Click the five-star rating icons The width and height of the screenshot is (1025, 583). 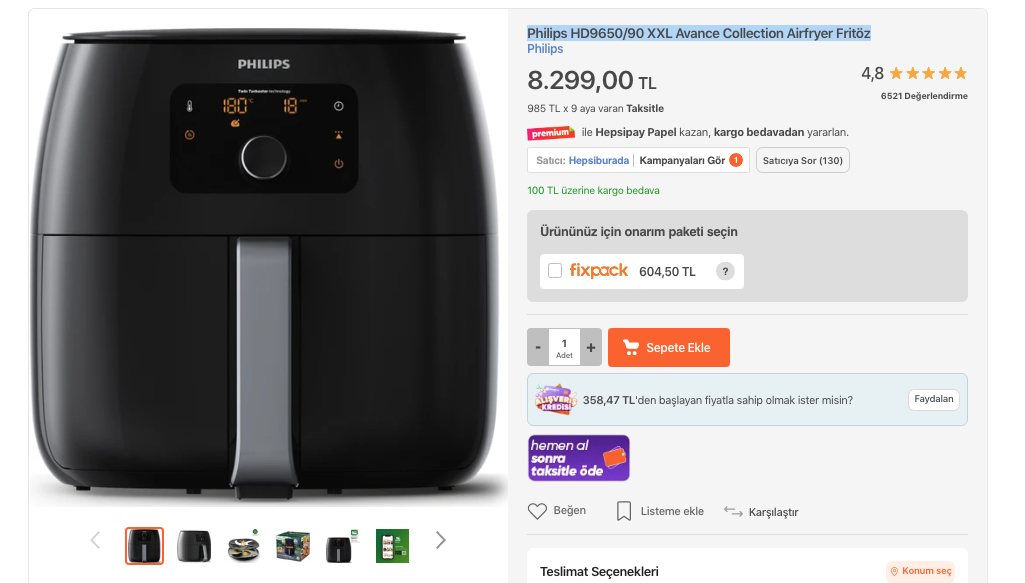tap(928, 73)
